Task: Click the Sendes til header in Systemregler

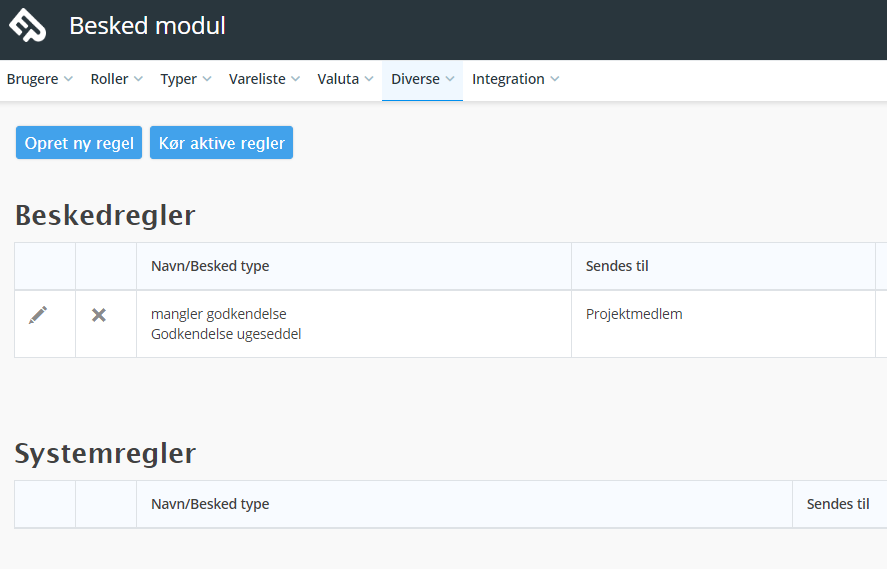Action: [838, 504]
